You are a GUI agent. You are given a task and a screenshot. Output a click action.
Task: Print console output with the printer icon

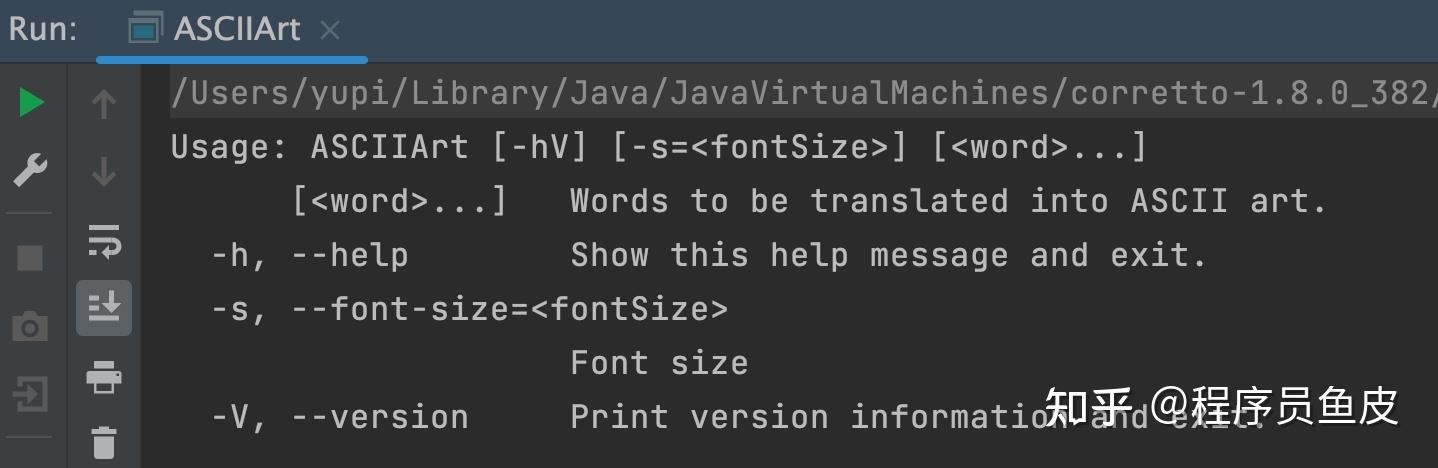coord(104,378)
